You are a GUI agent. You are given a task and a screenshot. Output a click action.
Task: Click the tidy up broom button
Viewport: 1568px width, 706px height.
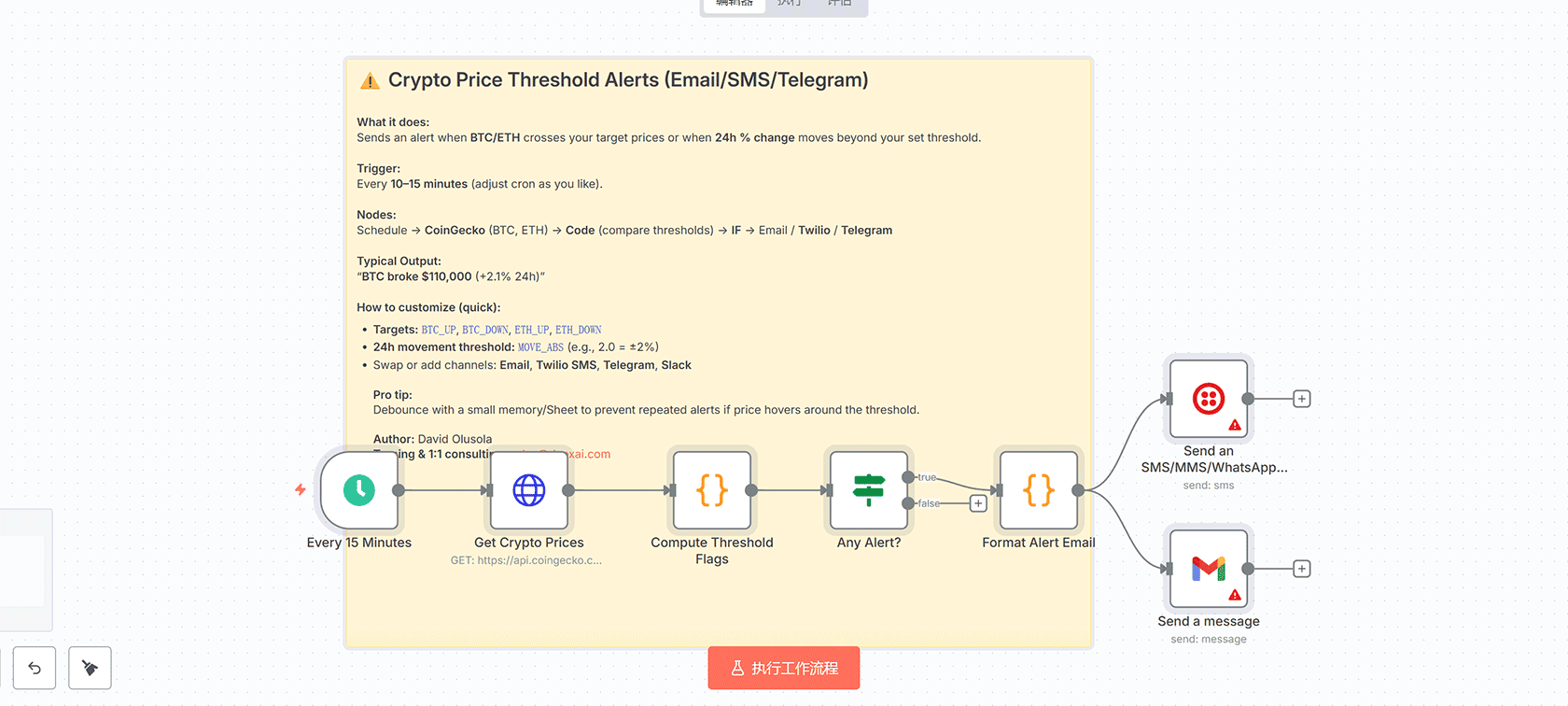(x=90, y=668)
